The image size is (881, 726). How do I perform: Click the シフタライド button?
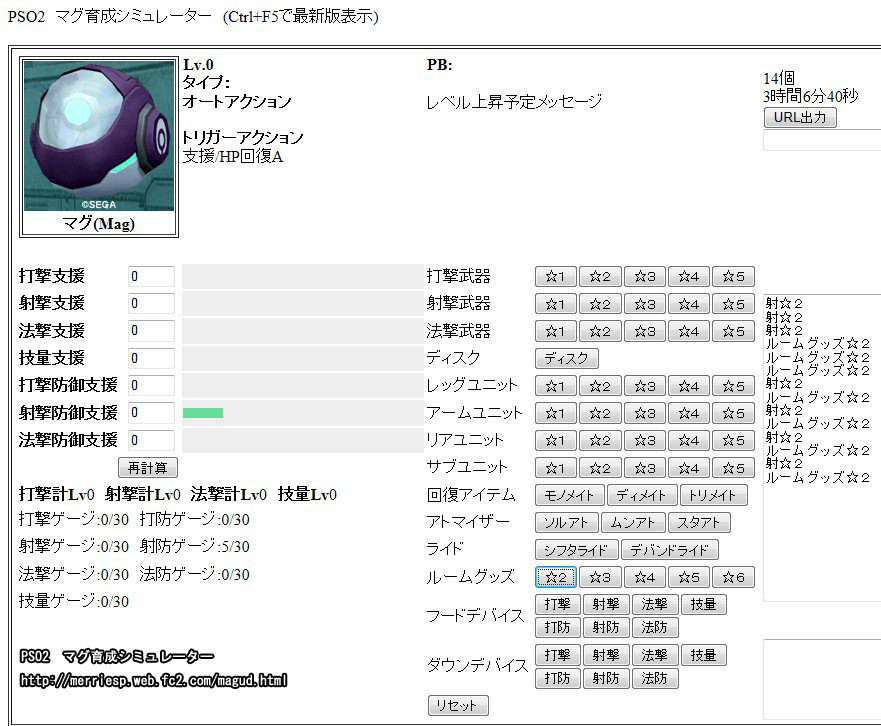[x=576, y=550]
